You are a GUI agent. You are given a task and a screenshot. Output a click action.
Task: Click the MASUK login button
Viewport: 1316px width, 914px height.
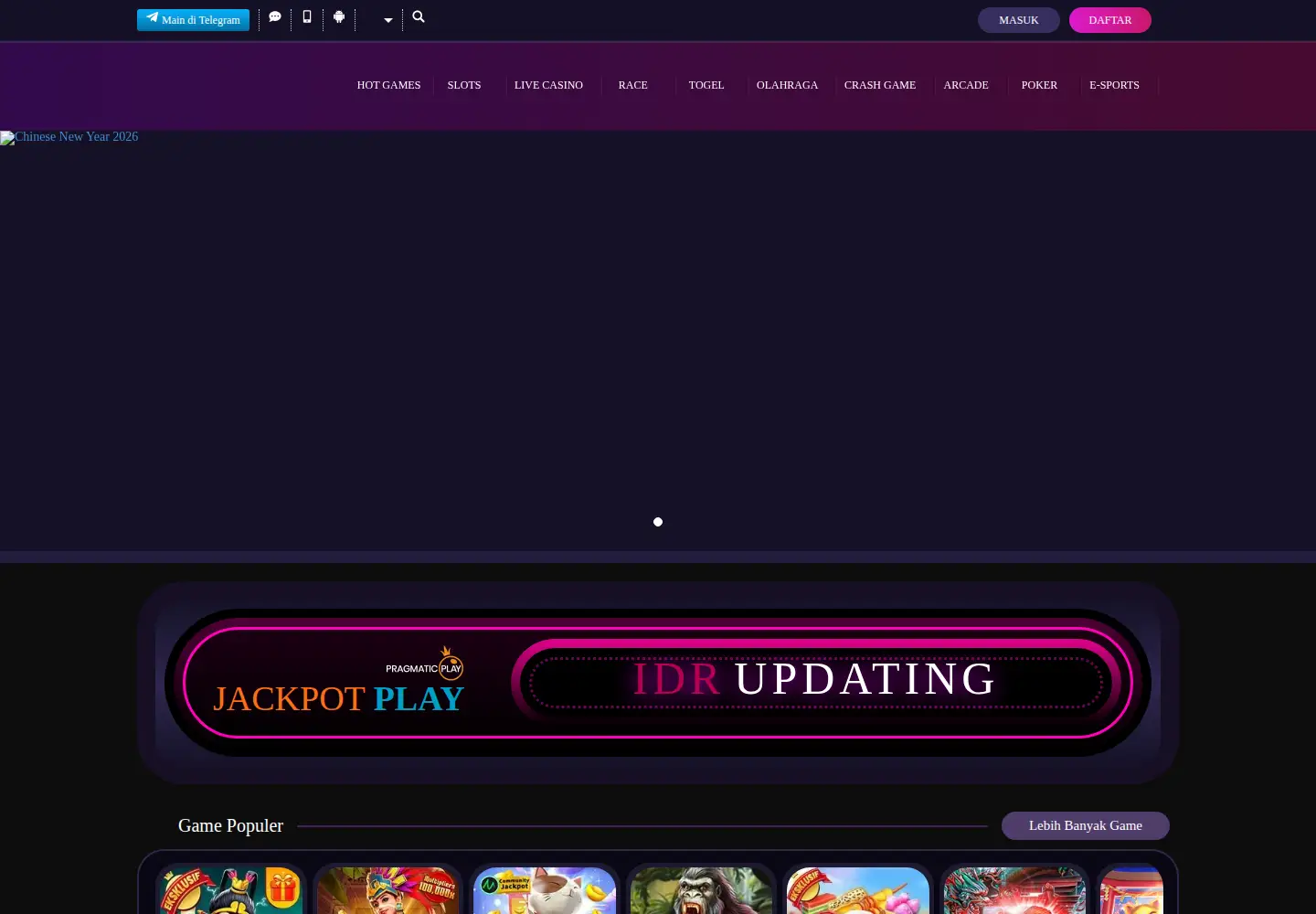point(1019,20)
